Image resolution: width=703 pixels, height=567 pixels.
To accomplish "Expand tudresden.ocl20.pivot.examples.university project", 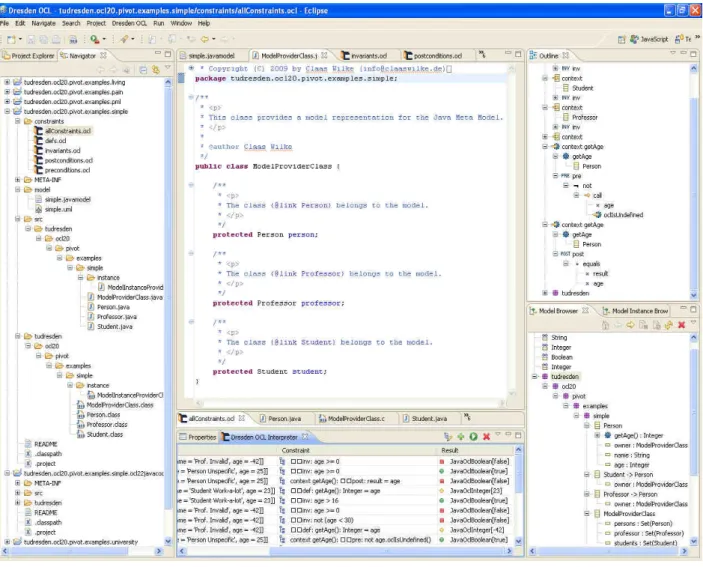I will click(7, 541).
